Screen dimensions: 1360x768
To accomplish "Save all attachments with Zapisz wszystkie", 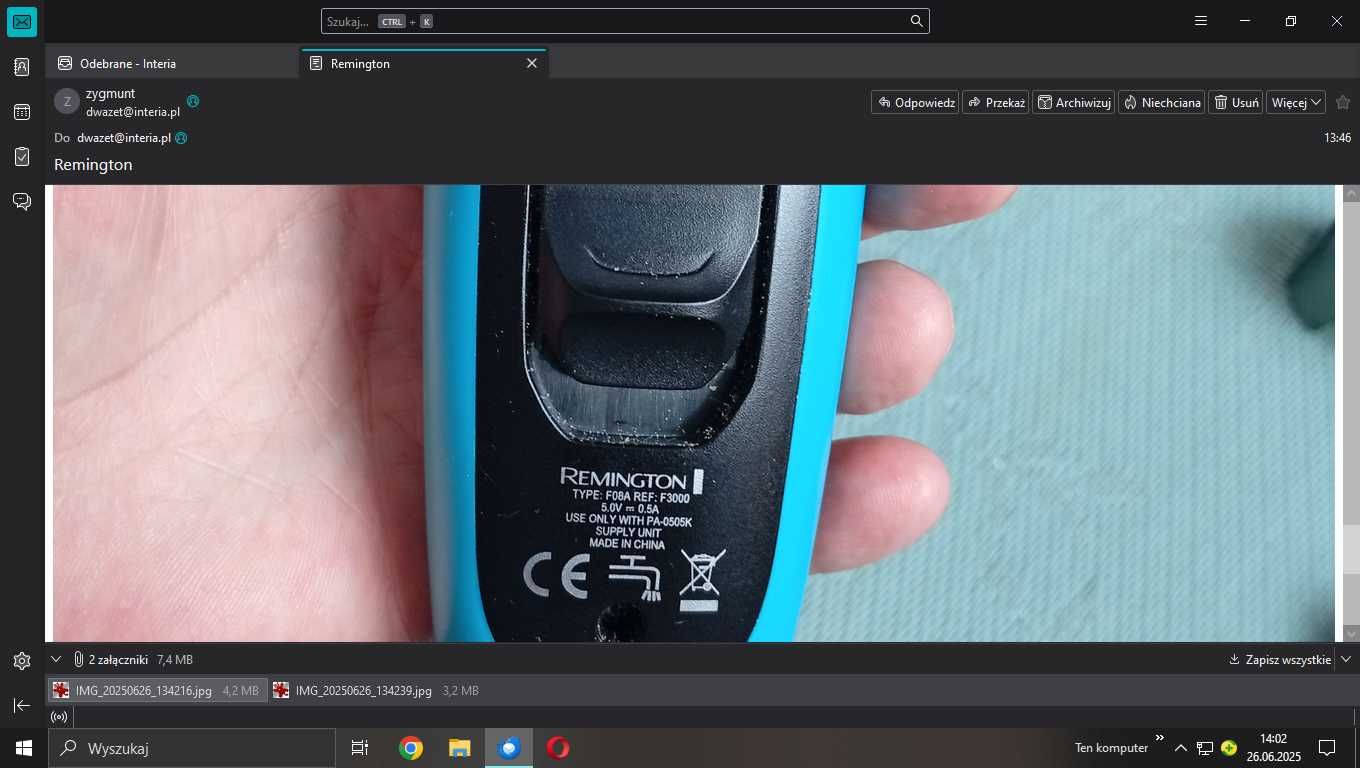I will pyautogui.click(x=1280, y=660).
